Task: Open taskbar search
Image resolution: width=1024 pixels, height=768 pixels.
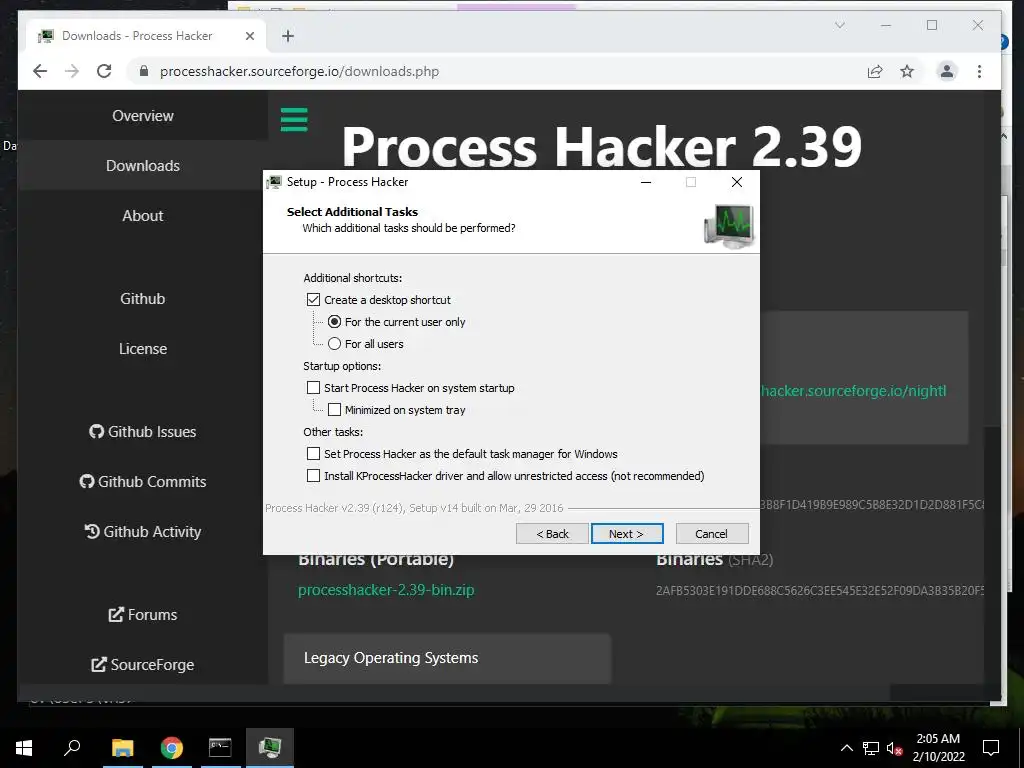Action: click(72, 747)
